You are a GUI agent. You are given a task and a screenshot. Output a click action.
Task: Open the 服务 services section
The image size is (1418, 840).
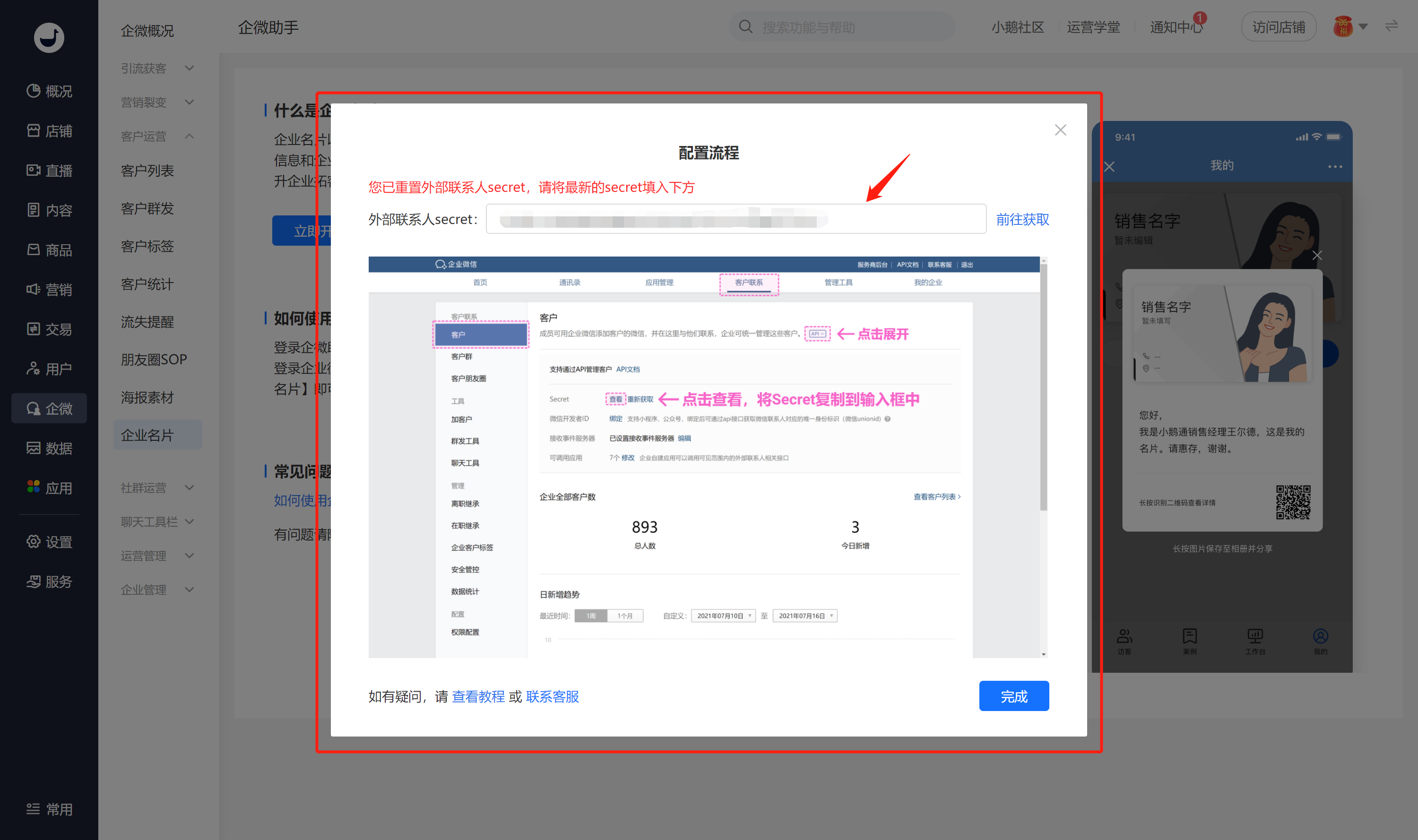click(49, 581)
